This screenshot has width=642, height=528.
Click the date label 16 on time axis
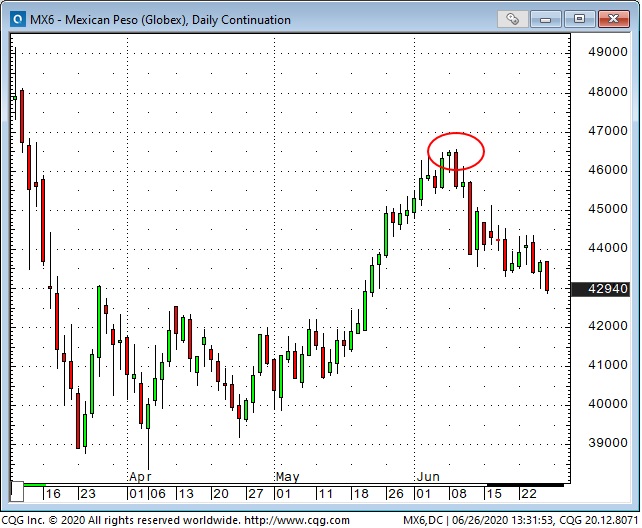pyautogui.click(x=53, y=494)
